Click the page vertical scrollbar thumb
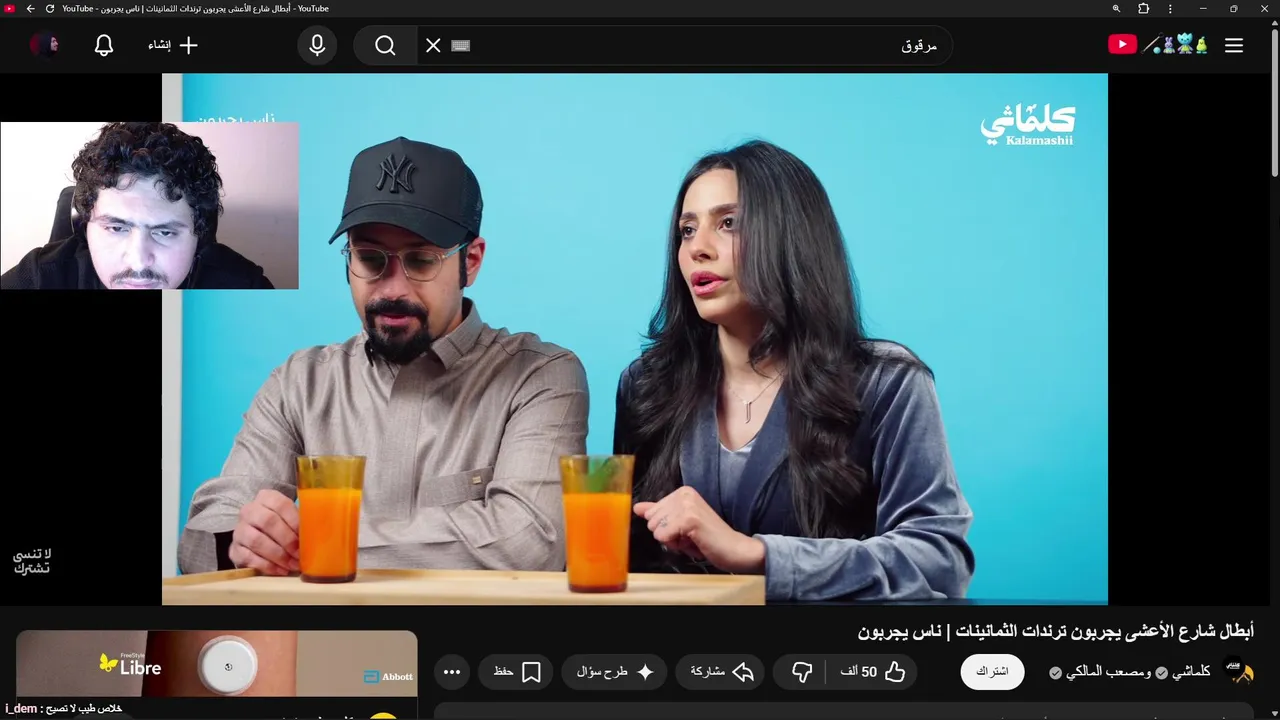This screenshot has height=720, width=1280. [1274, 105]
